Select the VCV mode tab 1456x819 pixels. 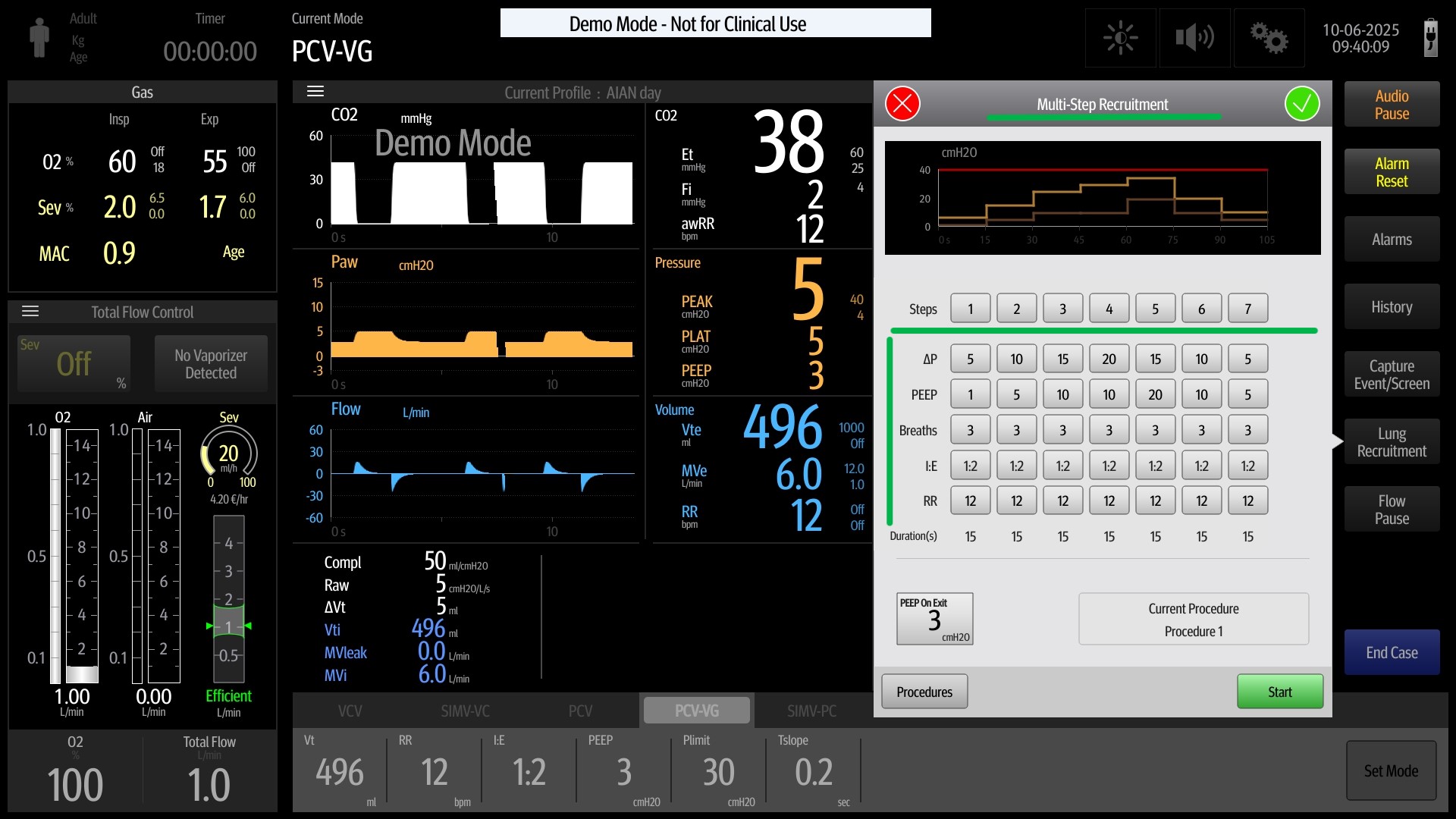350,711
